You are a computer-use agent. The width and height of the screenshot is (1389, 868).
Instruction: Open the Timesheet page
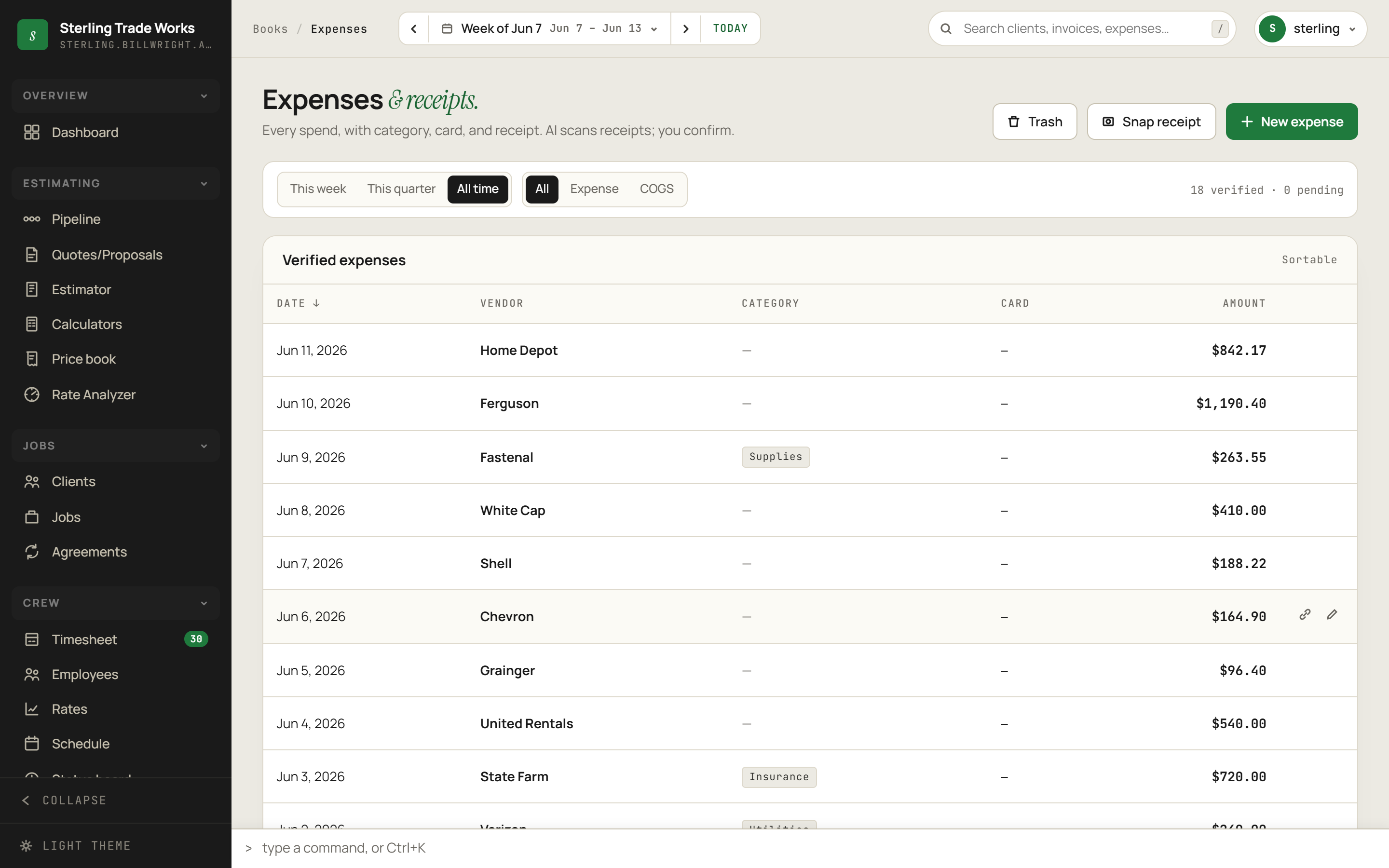(115, 639)
